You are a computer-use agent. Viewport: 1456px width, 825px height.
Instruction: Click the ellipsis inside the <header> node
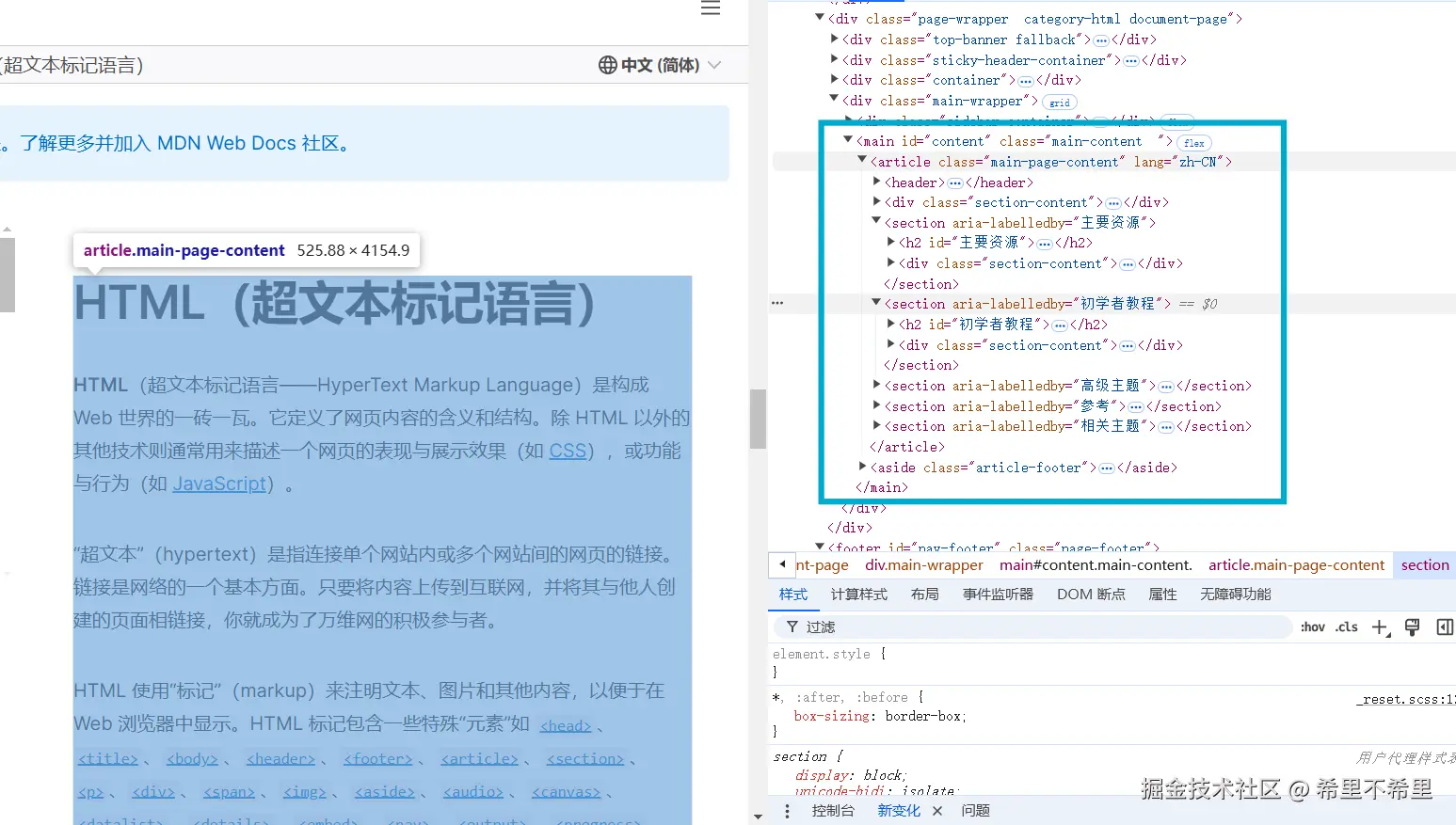coord(955,183)
